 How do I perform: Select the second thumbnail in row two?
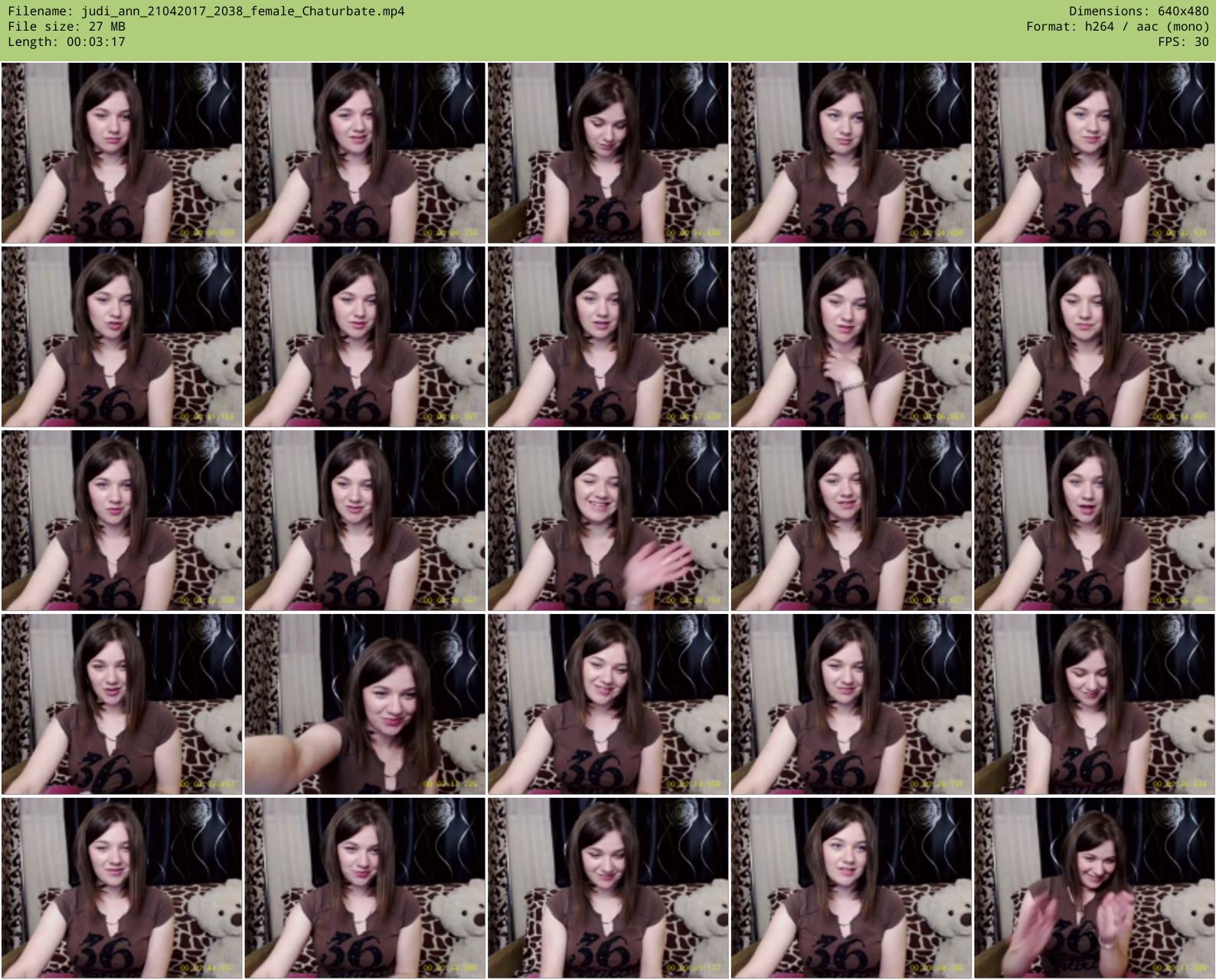(x=364, y=337)
